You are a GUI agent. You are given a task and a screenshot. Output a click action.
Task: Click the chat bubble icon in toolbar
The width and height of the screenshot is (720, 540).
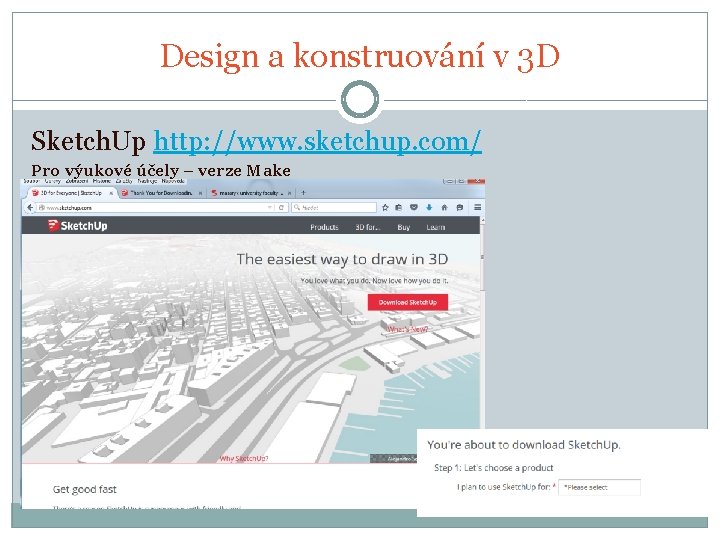pyautogui.click(x=460, y=208)
